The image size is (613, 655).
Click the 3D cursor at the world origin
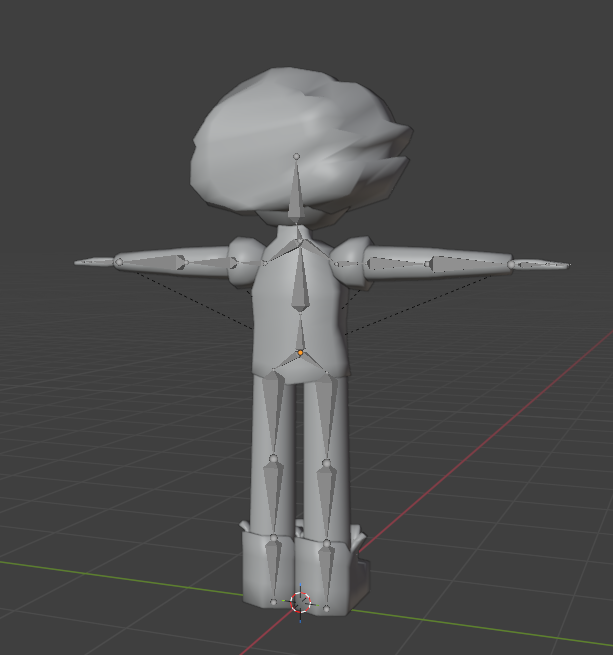pos(300,602)
